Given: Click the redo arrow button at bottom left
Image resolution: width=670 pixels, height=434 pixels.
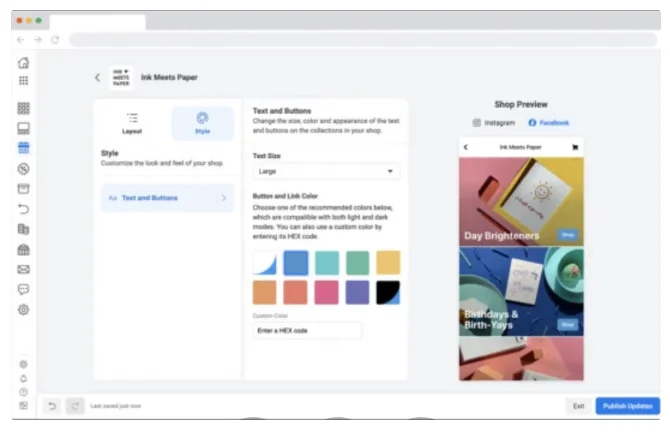Looking at the screenshot, I should (x=74, y=406).
